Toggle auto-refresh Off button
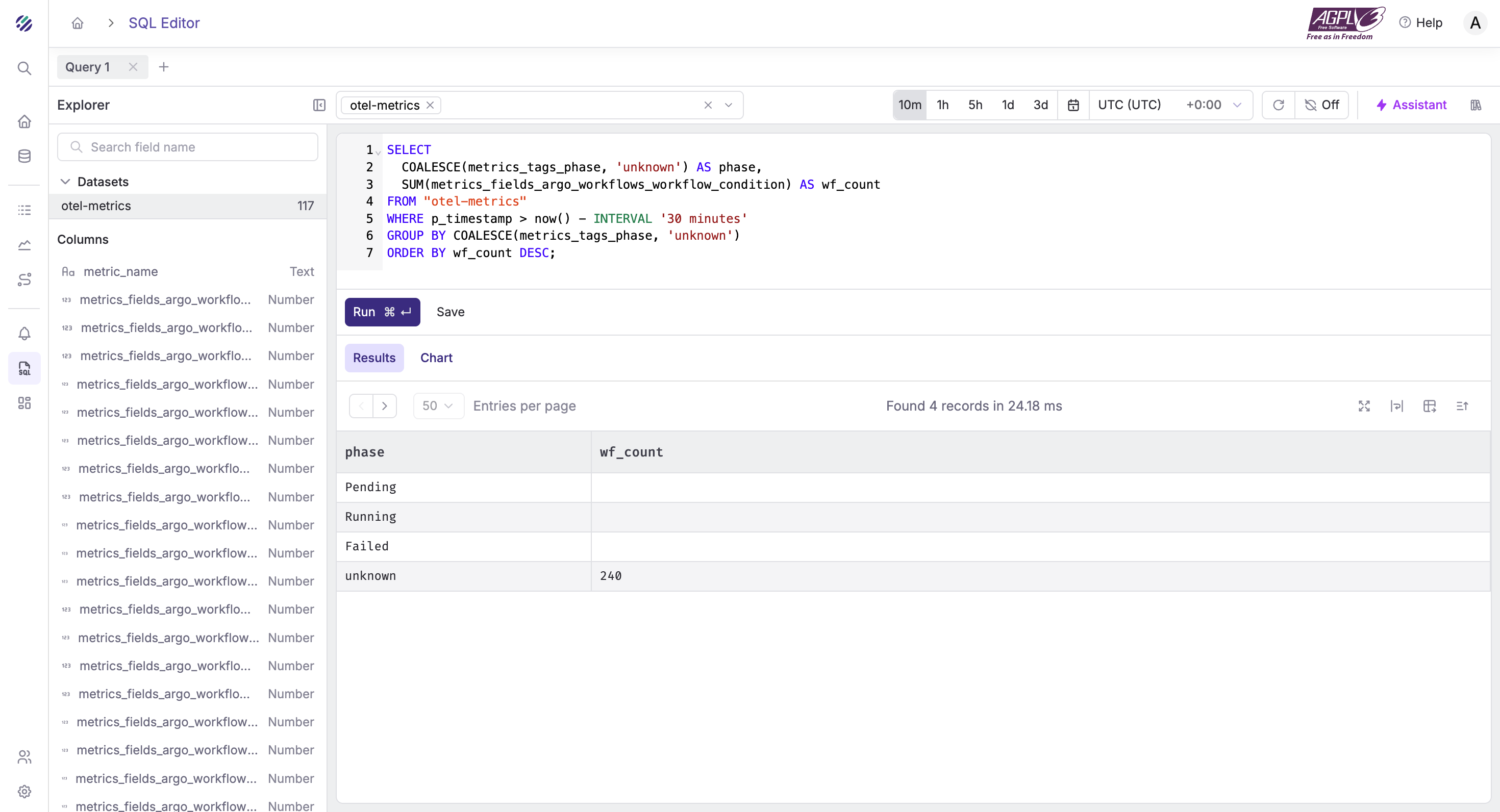The image size is (1500, 812). point(1322,106)
